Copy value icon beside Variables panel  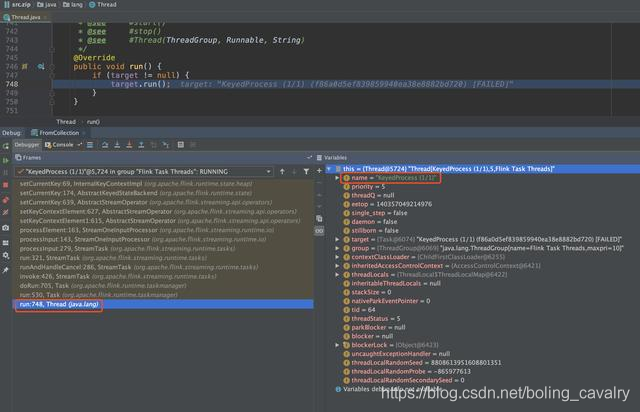pyautogui.click(x=319, y=218)
